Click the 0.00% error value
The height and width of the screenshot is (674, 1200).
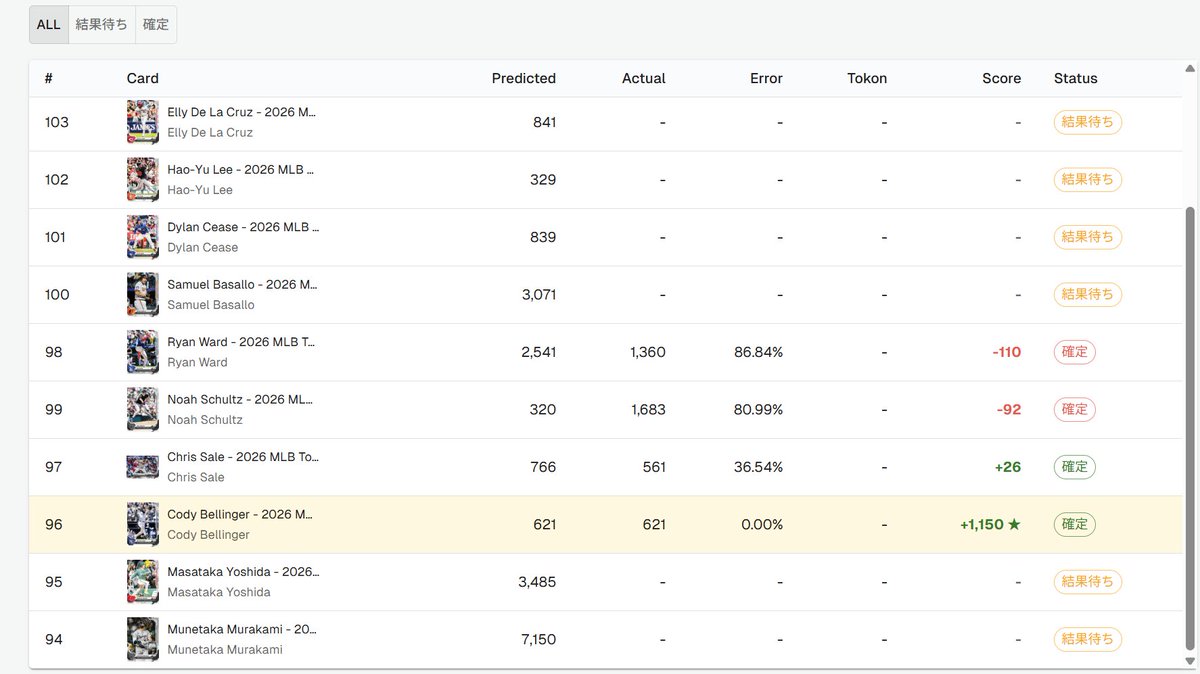[x=762, y=525]
